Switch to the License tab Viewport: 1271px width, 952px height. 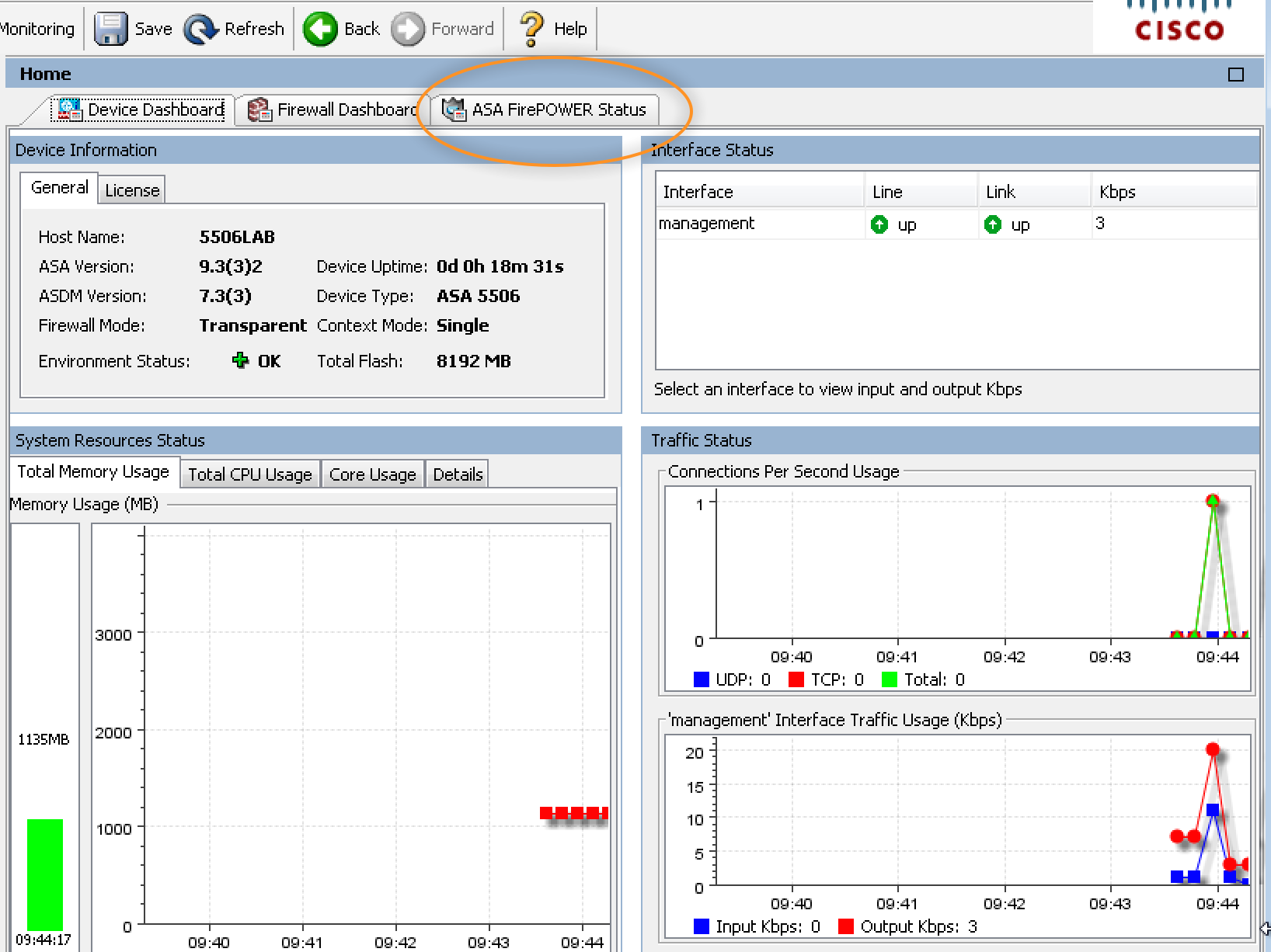(132, 190)
